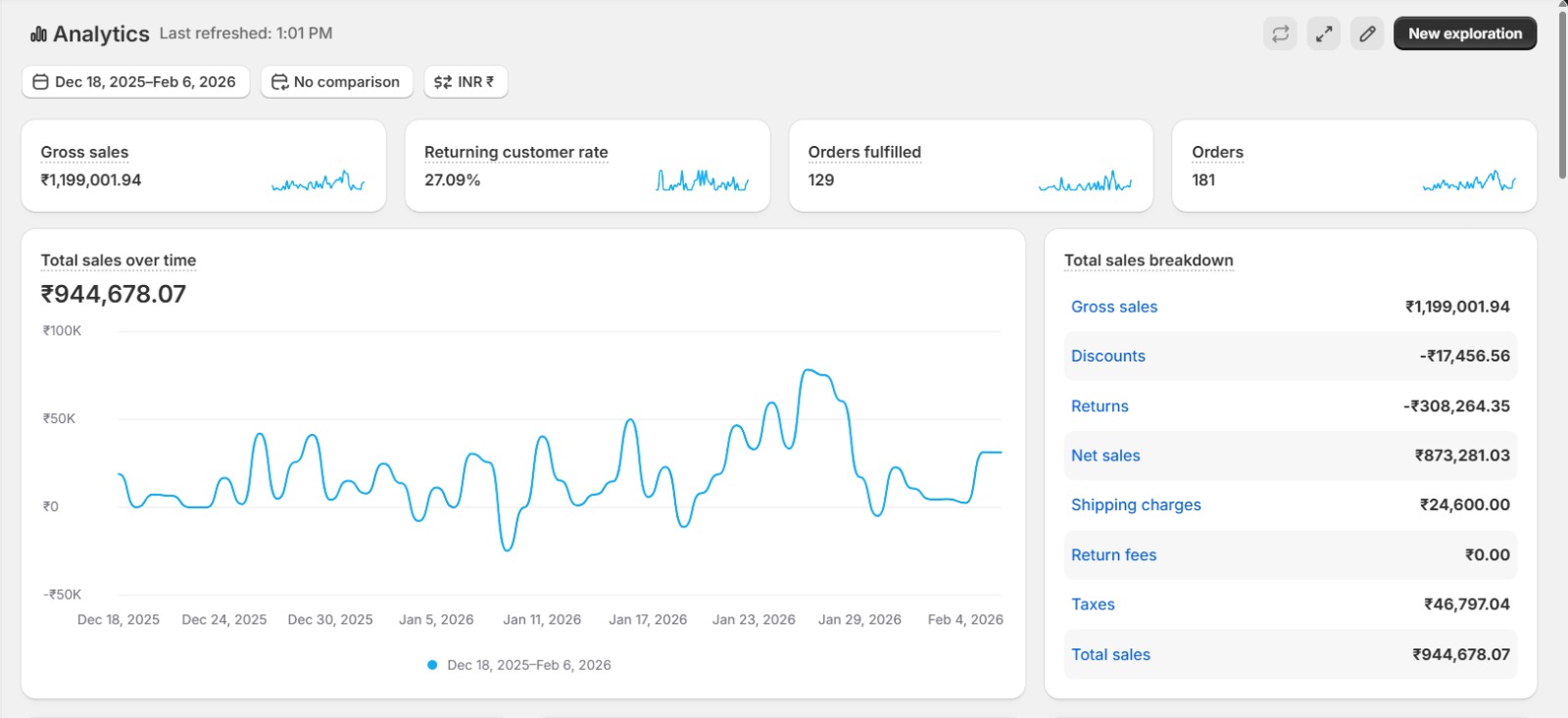The height and width of the screenshot is (718, 1568).
Task: Open the Orders fulfilled sparkline
Action: point(1085,181)
